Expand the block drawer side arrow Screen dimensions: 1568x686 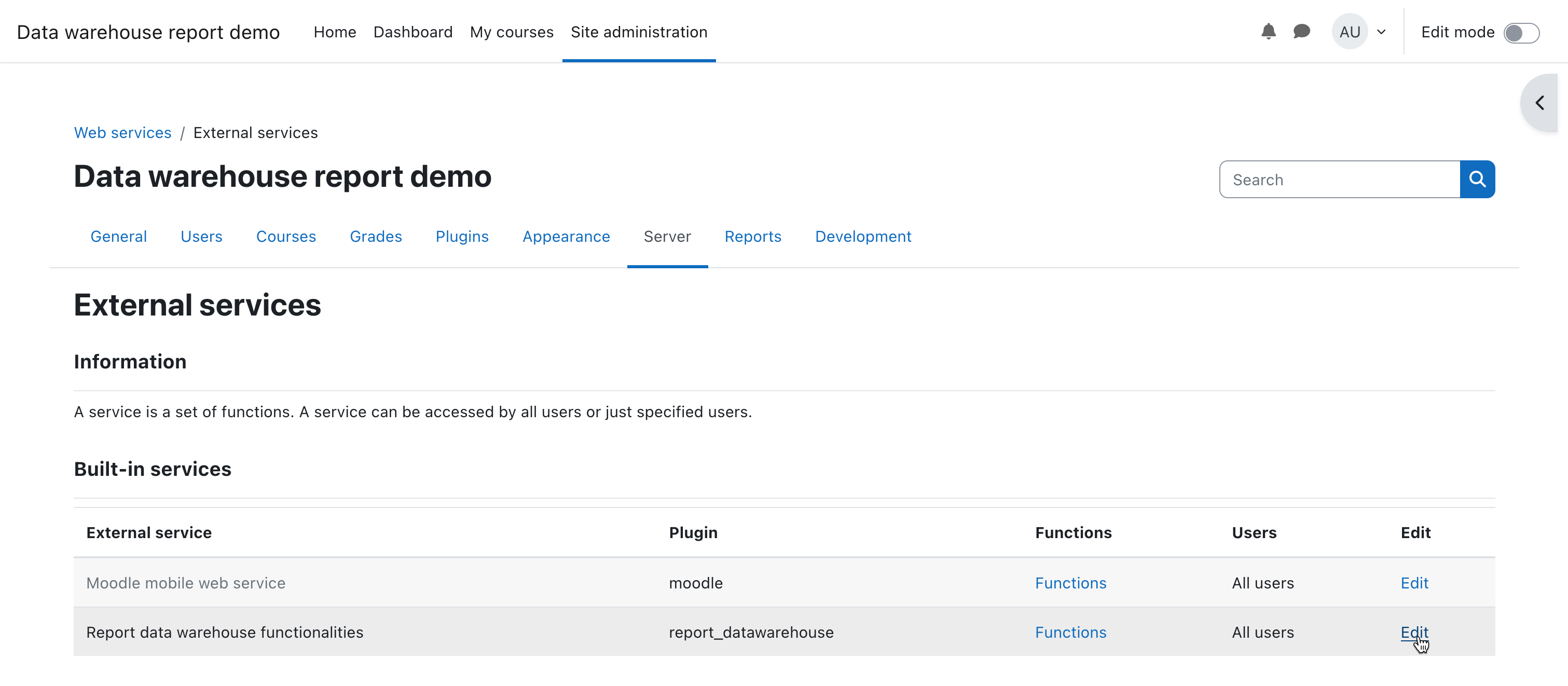1539,103
